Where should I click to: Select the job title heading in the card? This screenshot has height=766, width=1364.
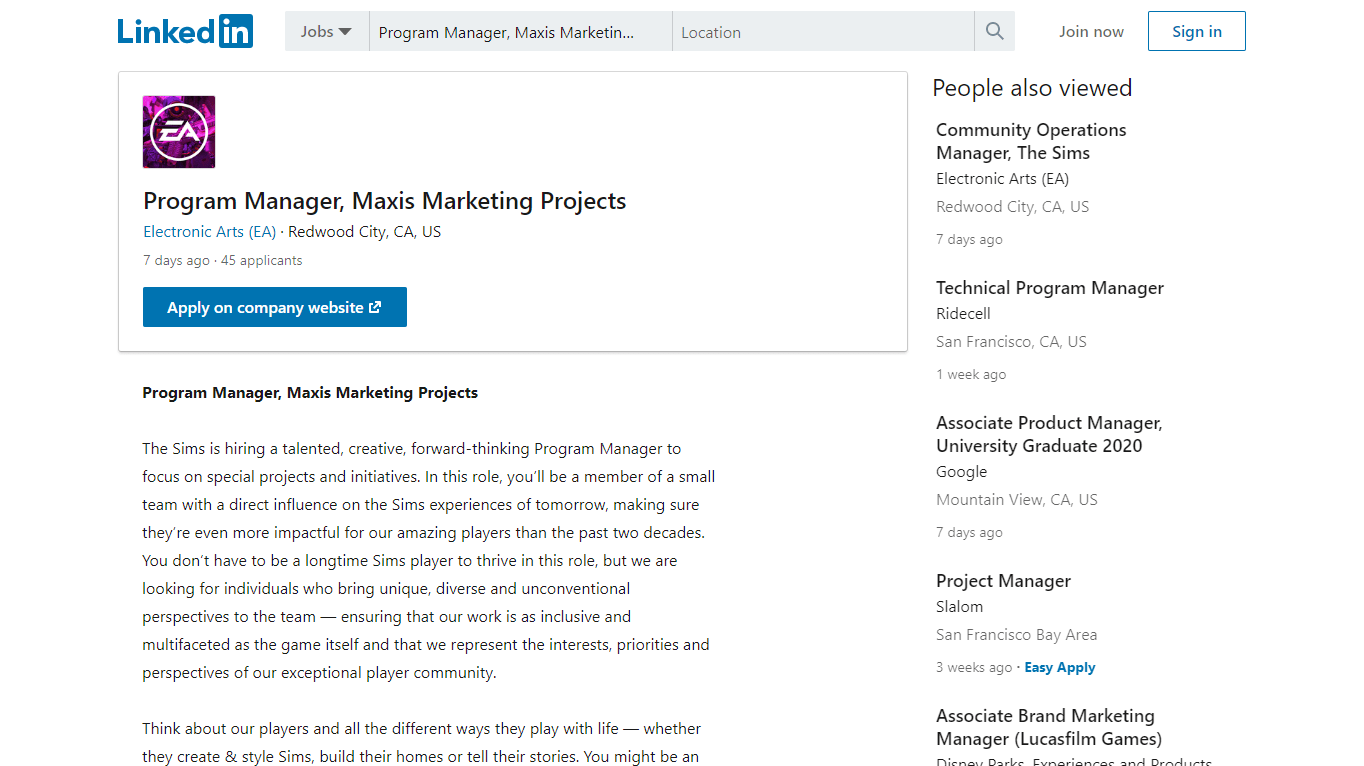click(385, 201)
